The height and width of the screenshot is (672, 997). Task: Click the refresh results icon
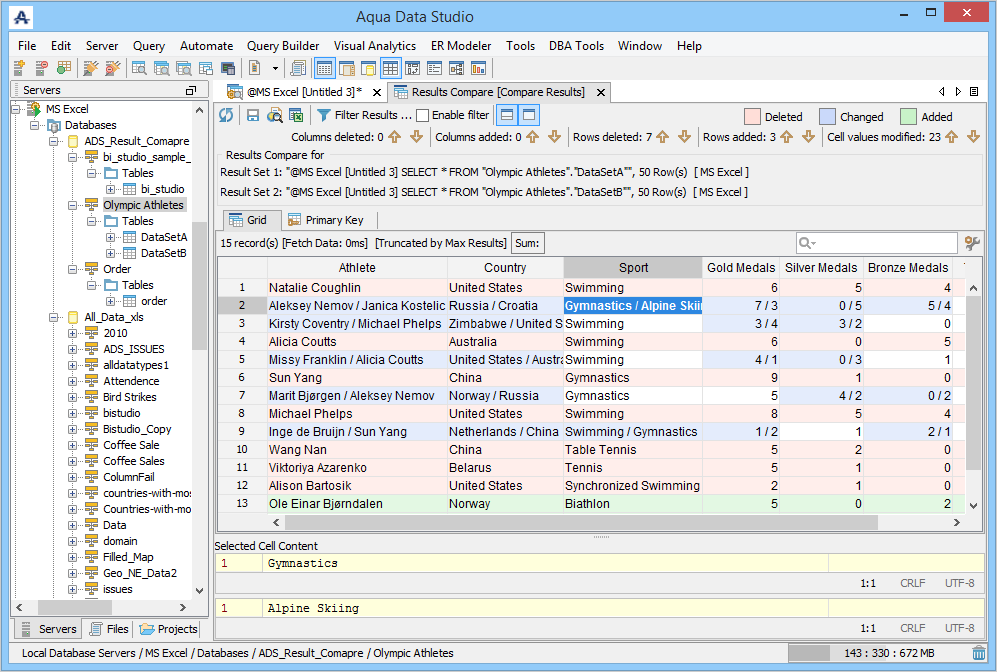pyautogui.click(x=227, y=115)
